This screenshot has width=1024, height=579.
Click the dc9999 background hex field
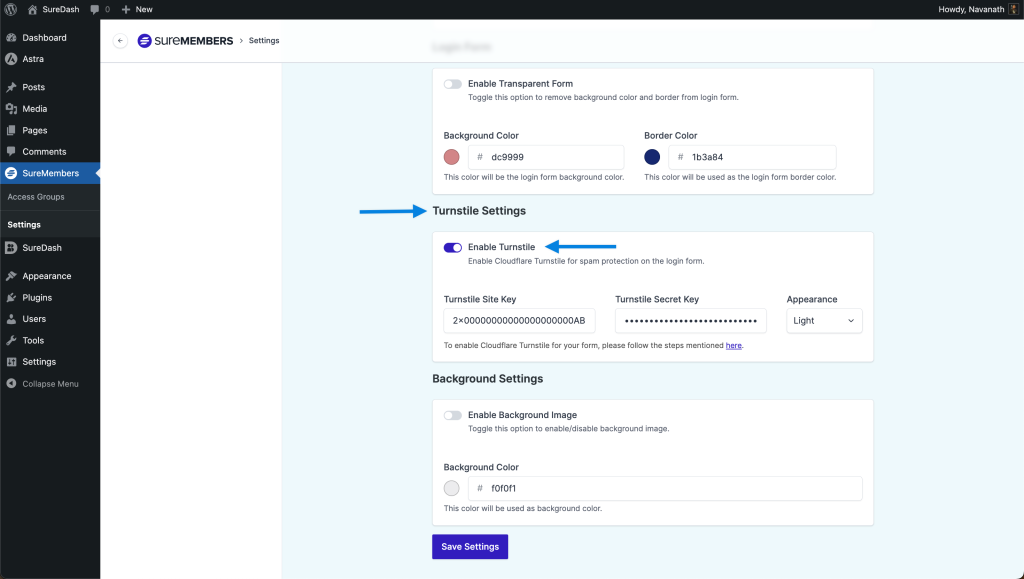(x=546, y=157)
